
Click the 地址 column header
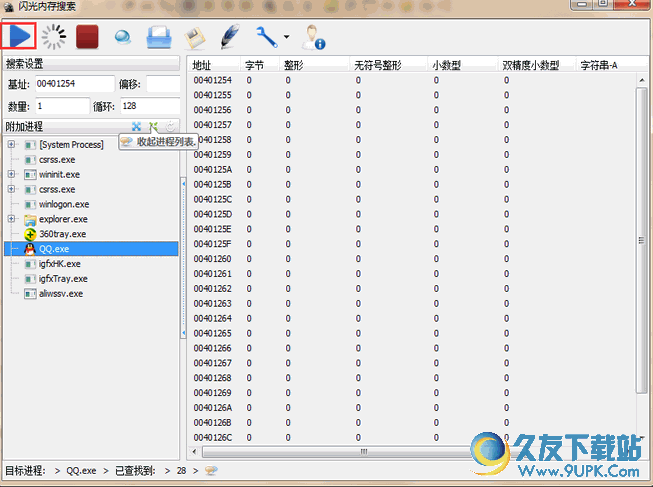coord(214,65)
